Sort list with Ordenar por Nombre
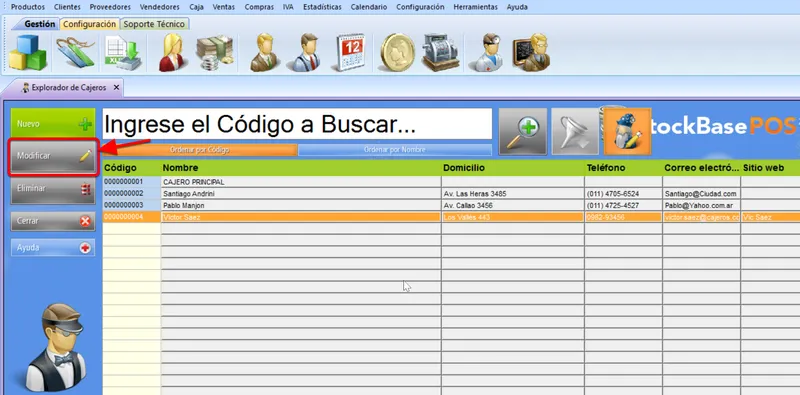Screen dimensions: 800x395 pyautogui.click(x=395, y=150)
